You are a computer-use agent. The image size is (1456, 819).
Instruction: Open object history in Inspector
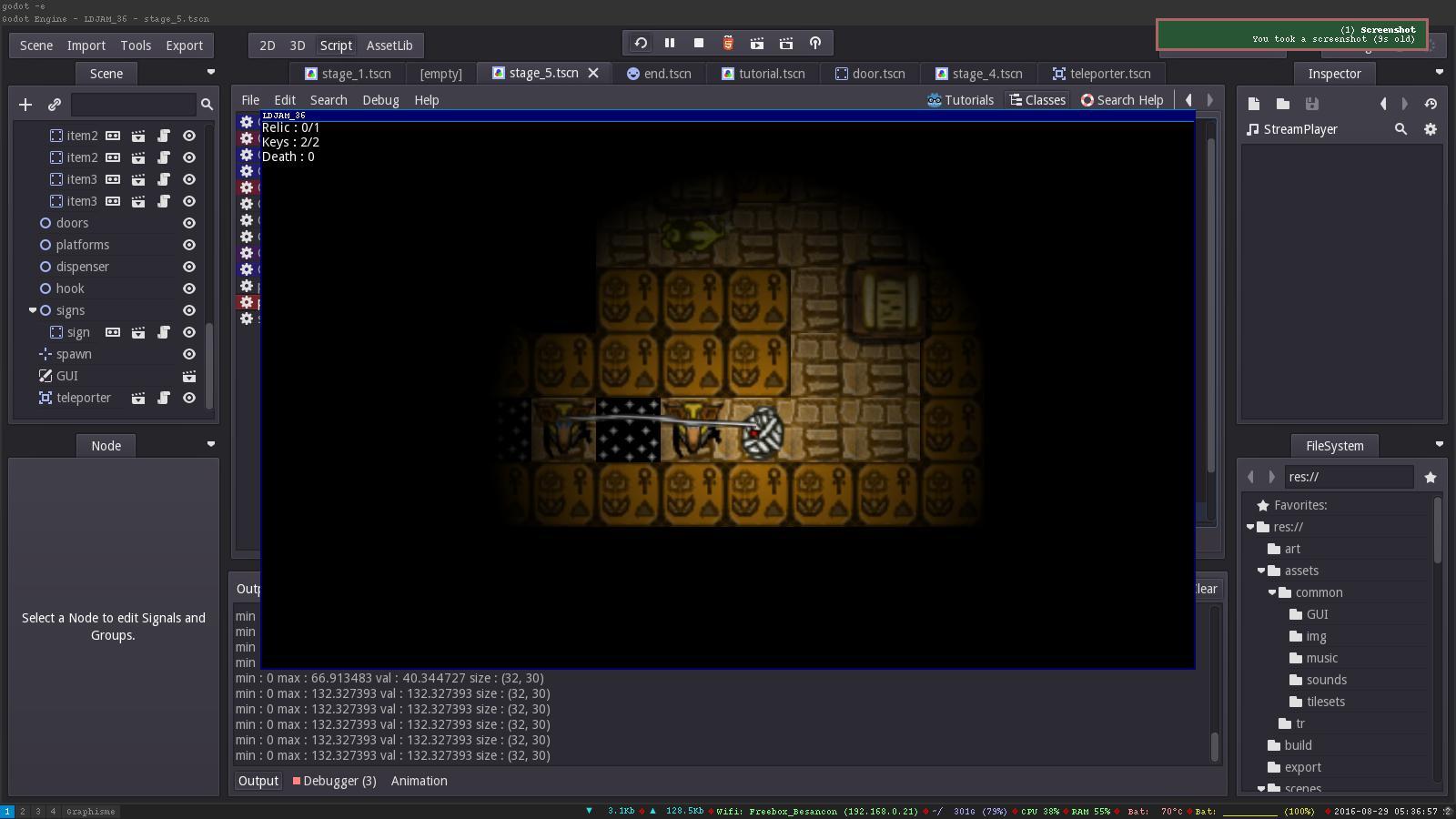pyautogui.click(x=1431, y=105)
